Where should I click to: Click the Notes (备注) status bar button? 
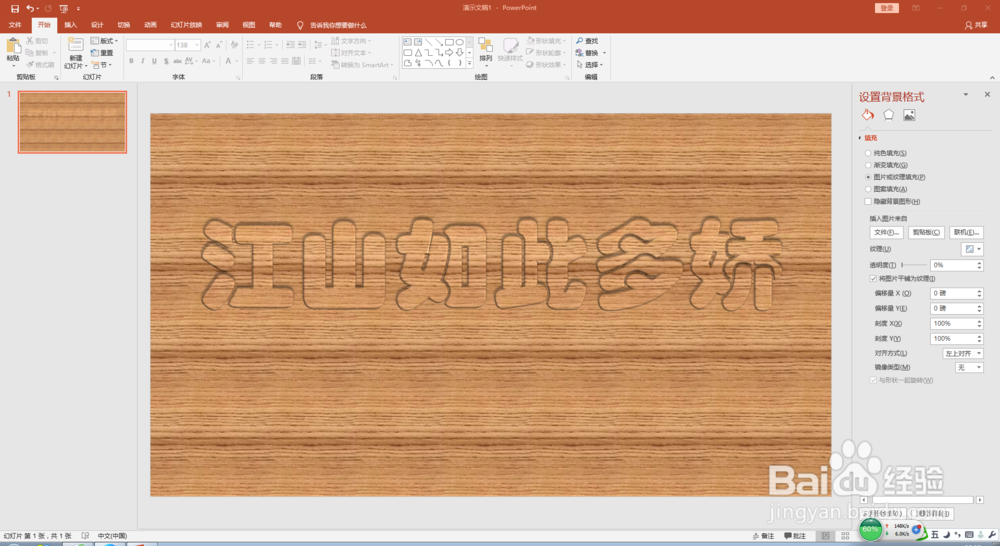click(x=763, y=536)
